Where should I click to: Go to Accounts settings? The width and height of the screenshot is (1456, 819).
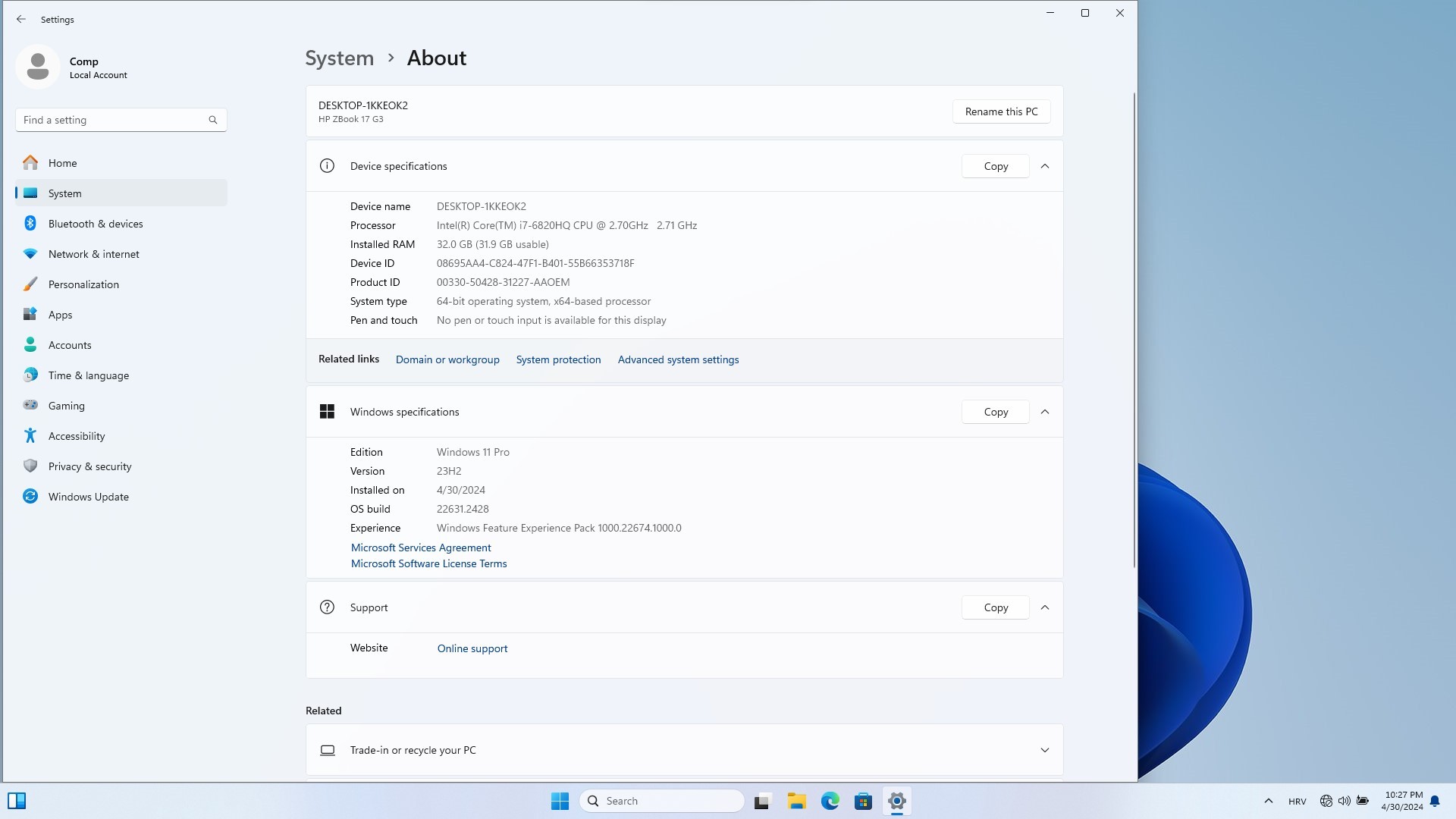(121, 345)
